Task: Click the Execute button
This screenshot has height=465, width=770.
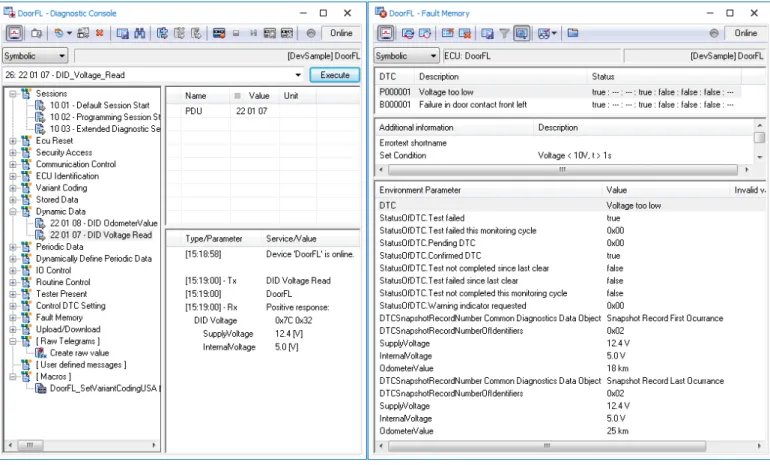Action: [x=335, y=75]
